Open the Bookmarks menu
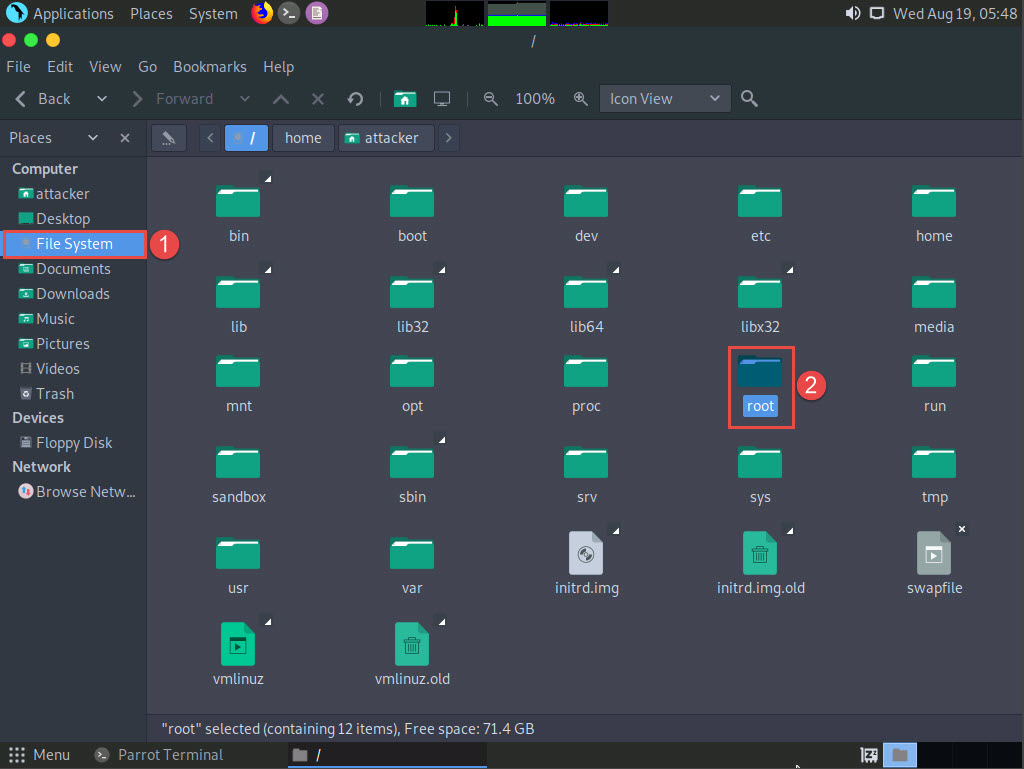Viewport: 1024px width, 769px height. point(210,67)
